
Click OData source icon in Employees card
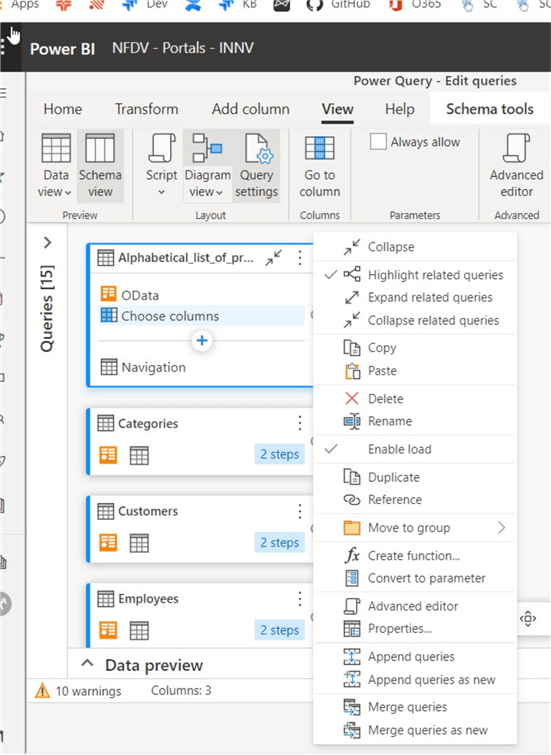pos(108,630)
